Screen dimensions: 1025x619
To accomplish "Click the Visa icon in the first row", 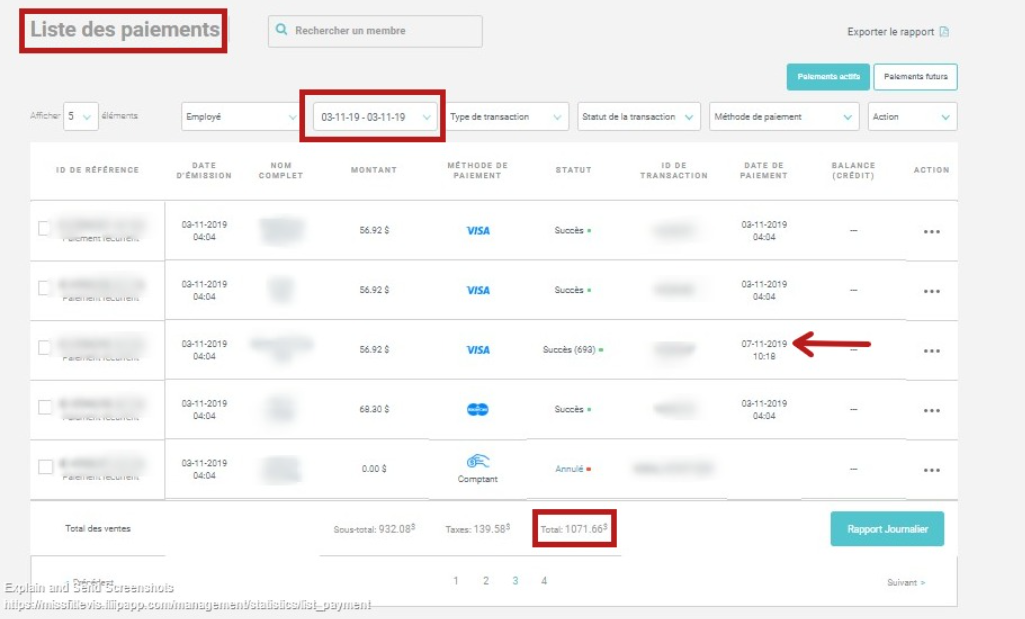I will pyautogui.click(x=478, y=231).
